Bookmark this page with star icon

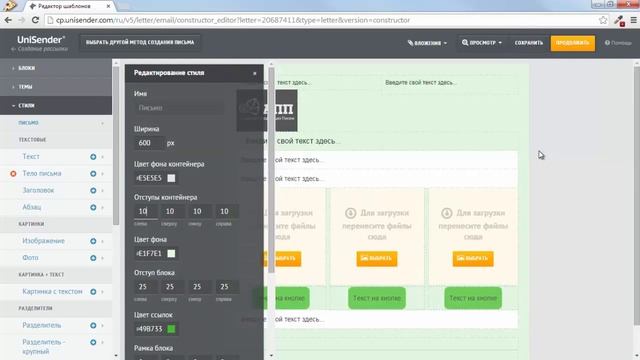point(603,20)
